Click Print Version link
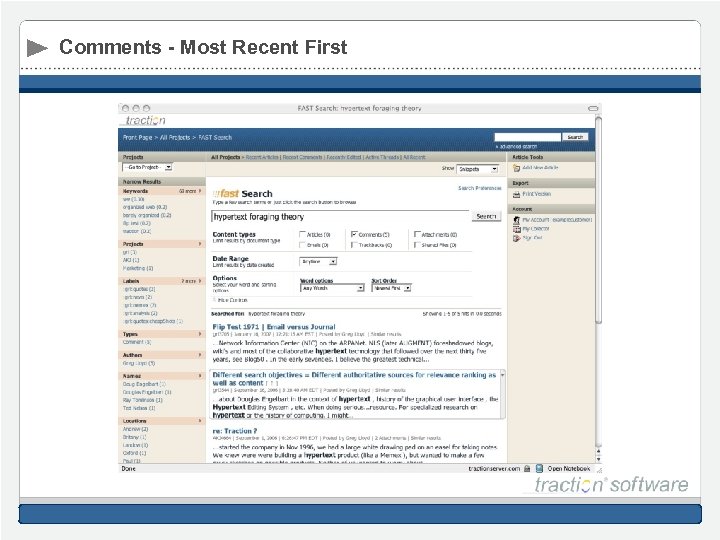Image resolution: width=720 pixels, height=540 pixels. point(537,194)
